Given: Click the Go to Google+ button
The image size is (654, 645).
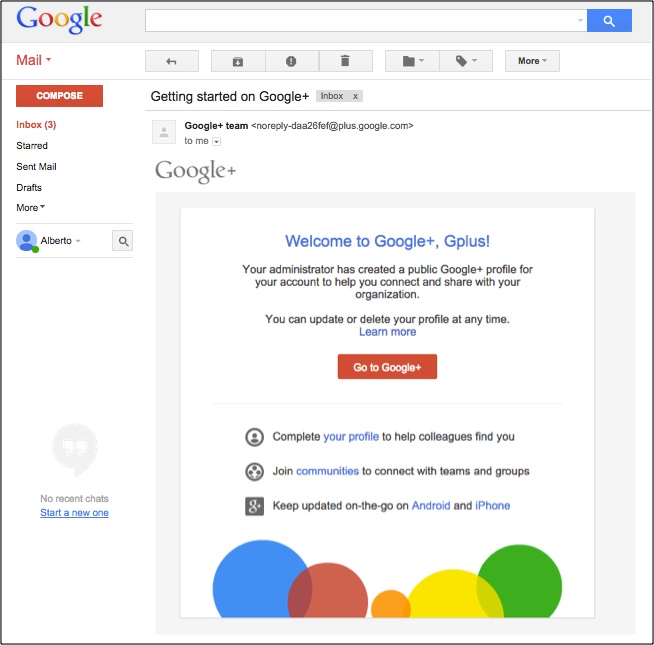Looking at the screenshot, I should (x=387, y=367).
